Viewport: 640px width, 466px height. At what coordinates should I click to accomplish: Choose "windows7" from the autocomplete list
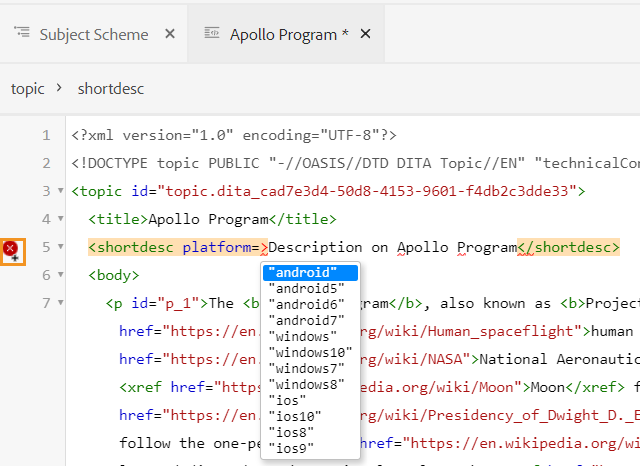coord(310,368)
